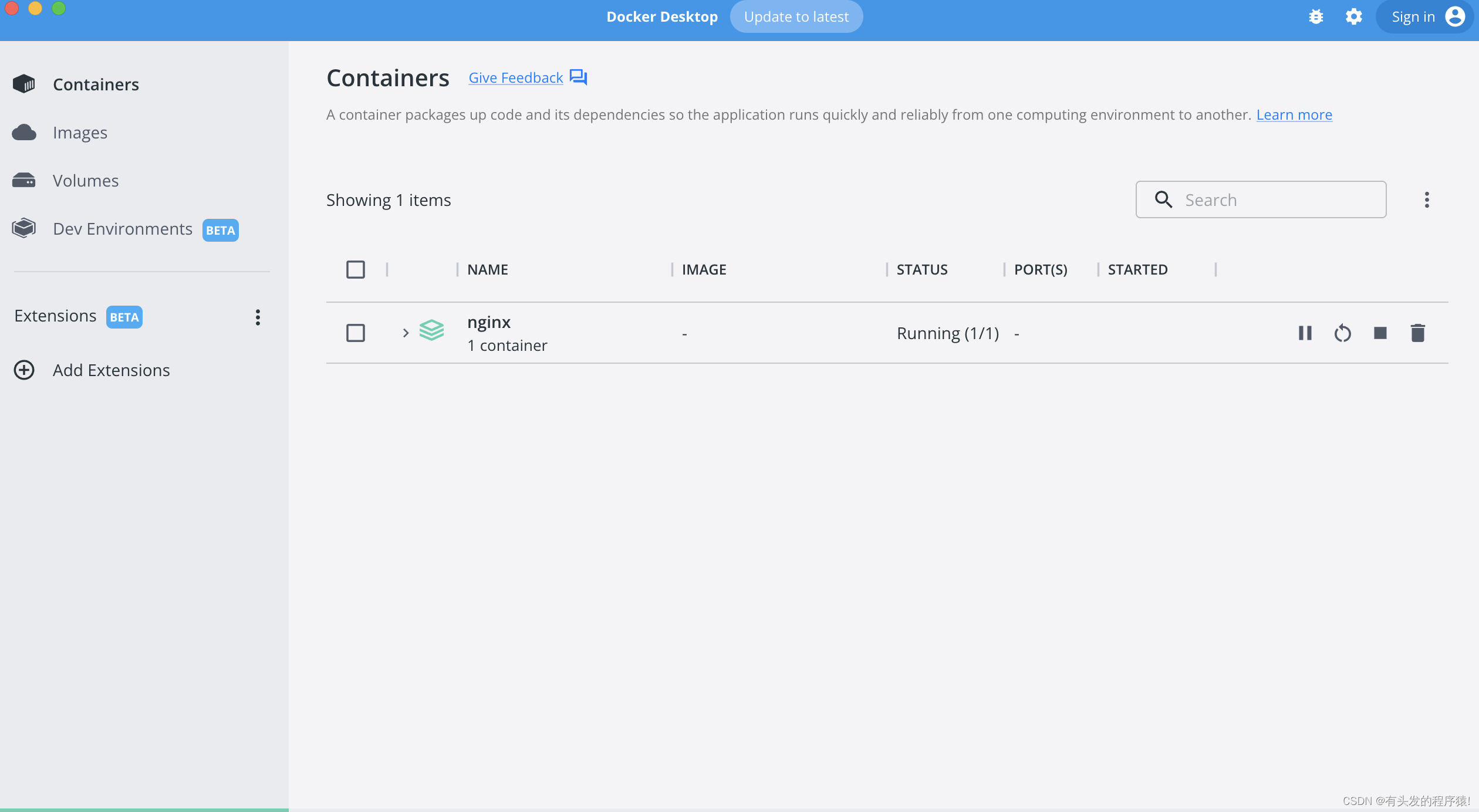Open the Images section
This screenshot has width=1479, height=812.
point(80,133)
